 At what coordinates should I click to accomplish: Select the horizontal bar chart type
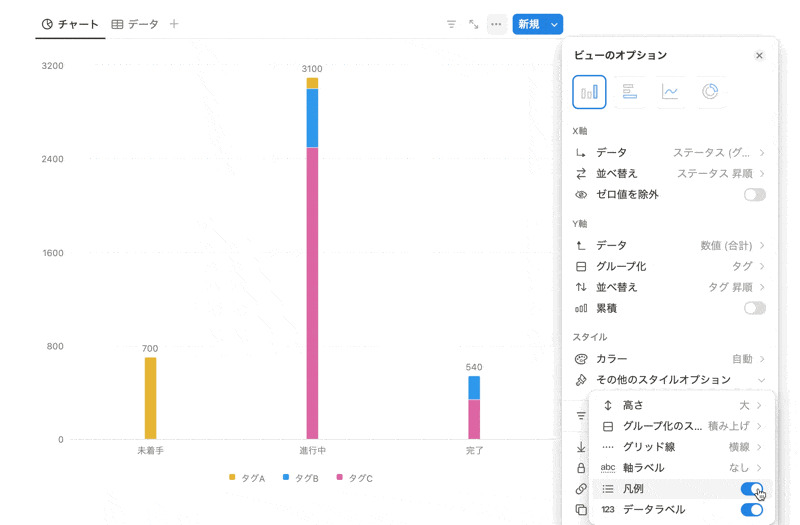pos(630,92)
